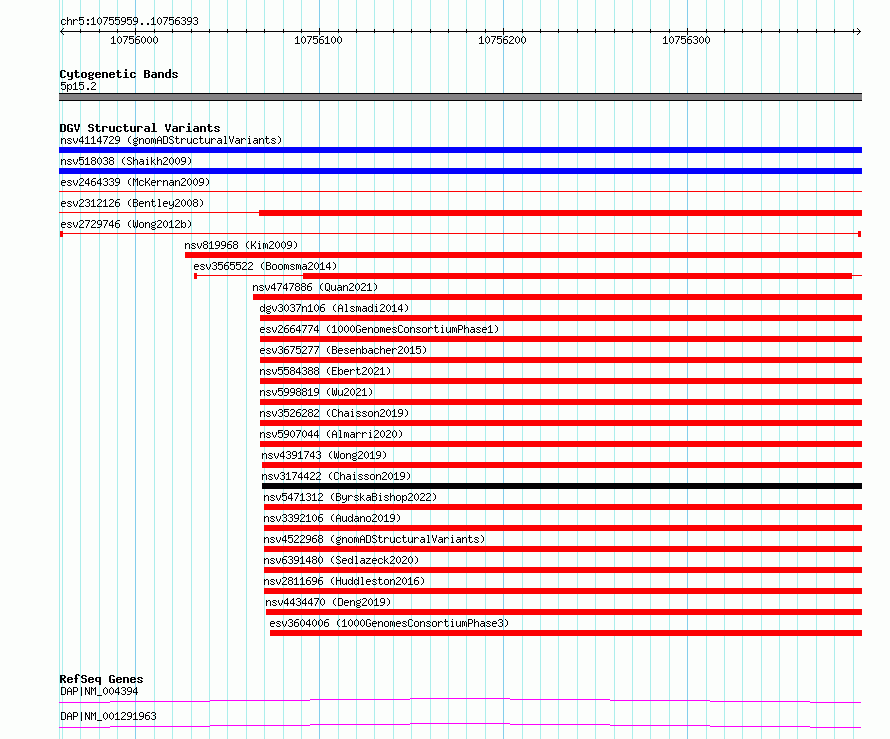The image size is (890, 739).
Task: Open the RefSeq Genes track title
Action: (101, 679)
